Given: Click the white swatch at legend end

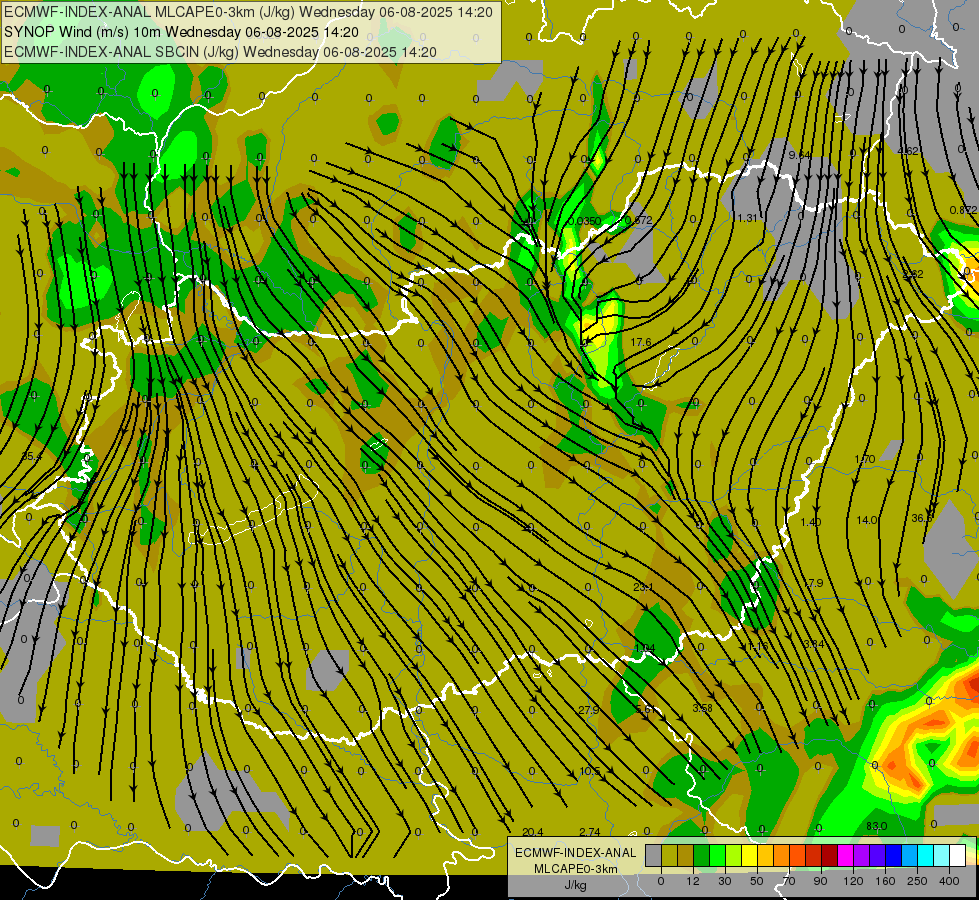Looking at the screenshot, I should [x=958, y=855].
